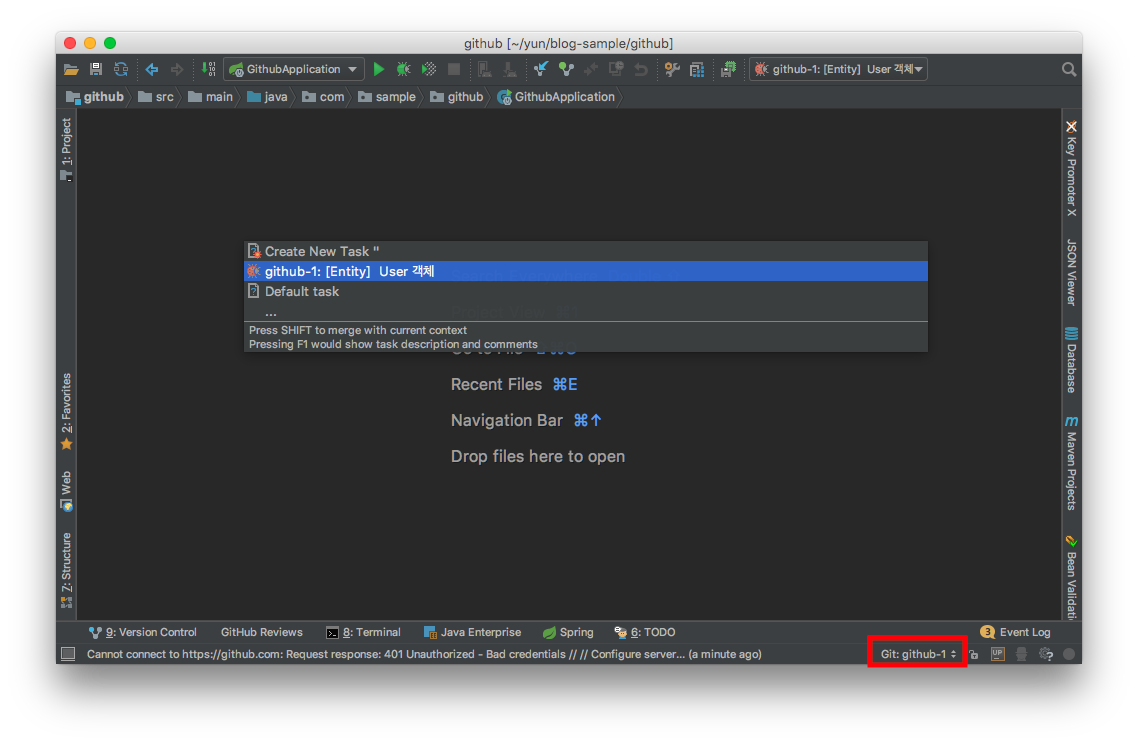The width and height of the screenshot is (1138, 744).
Task: Select github-1: [Entity] User task in popup
Action: (586, 271)
